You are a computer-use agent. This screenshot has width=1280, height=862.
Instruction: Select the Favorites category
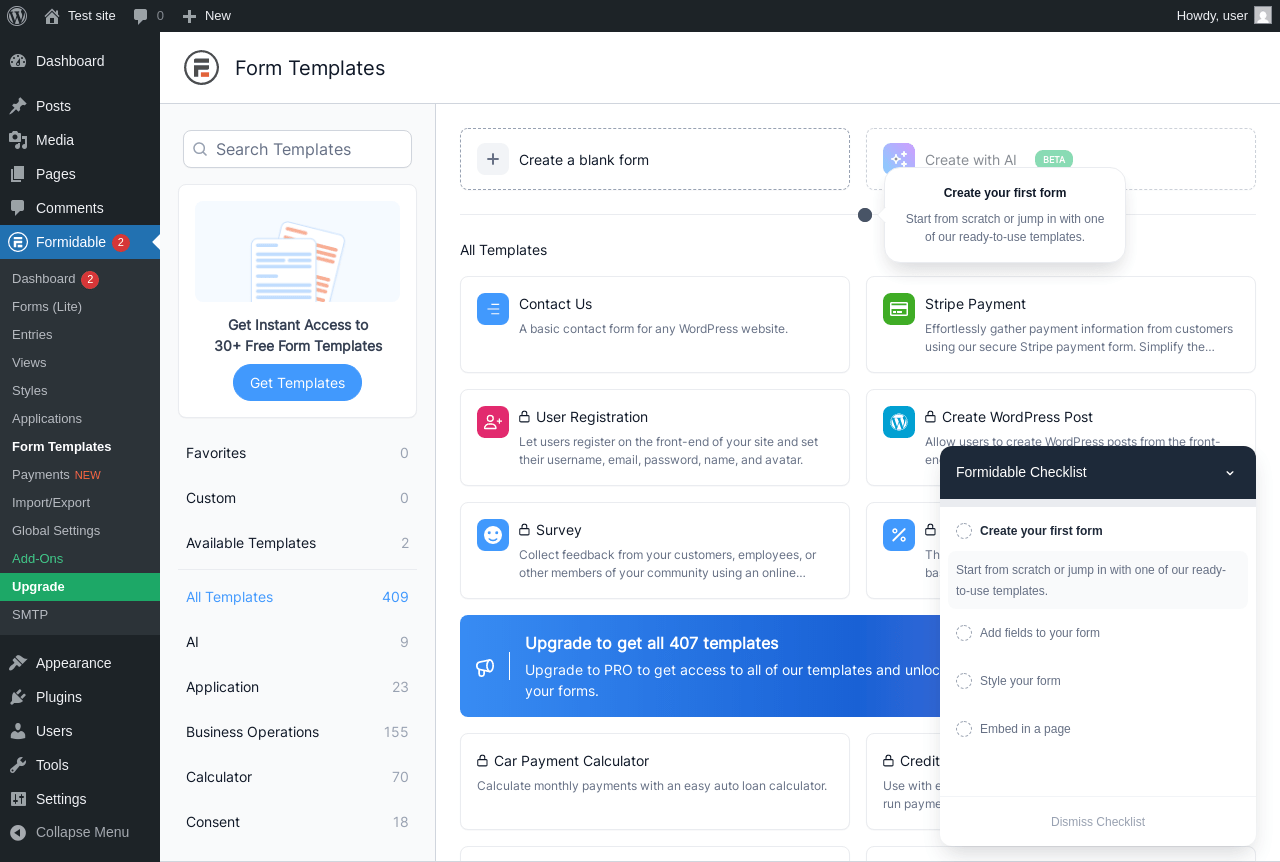click(297, 453)
